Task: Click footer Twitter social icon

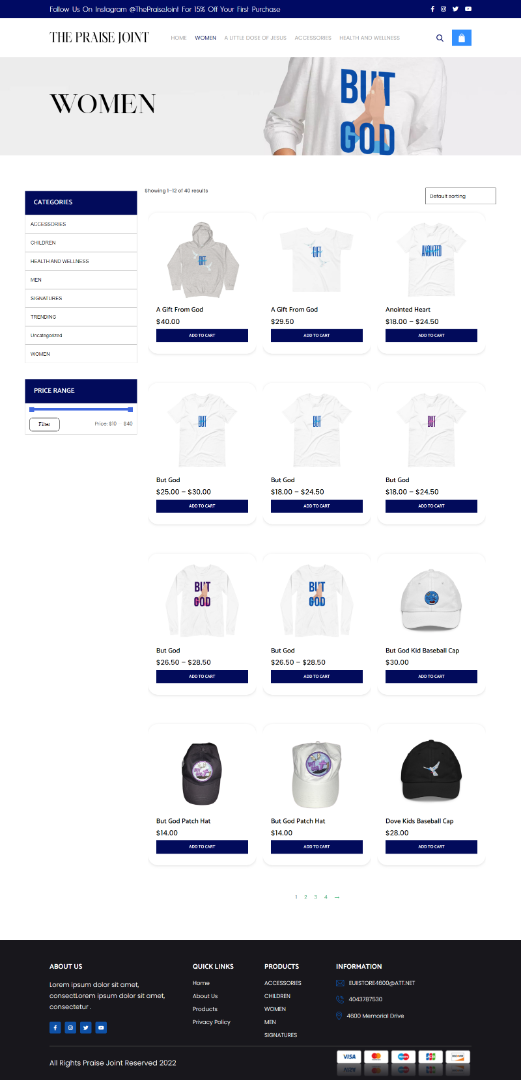Action: 85,1028
